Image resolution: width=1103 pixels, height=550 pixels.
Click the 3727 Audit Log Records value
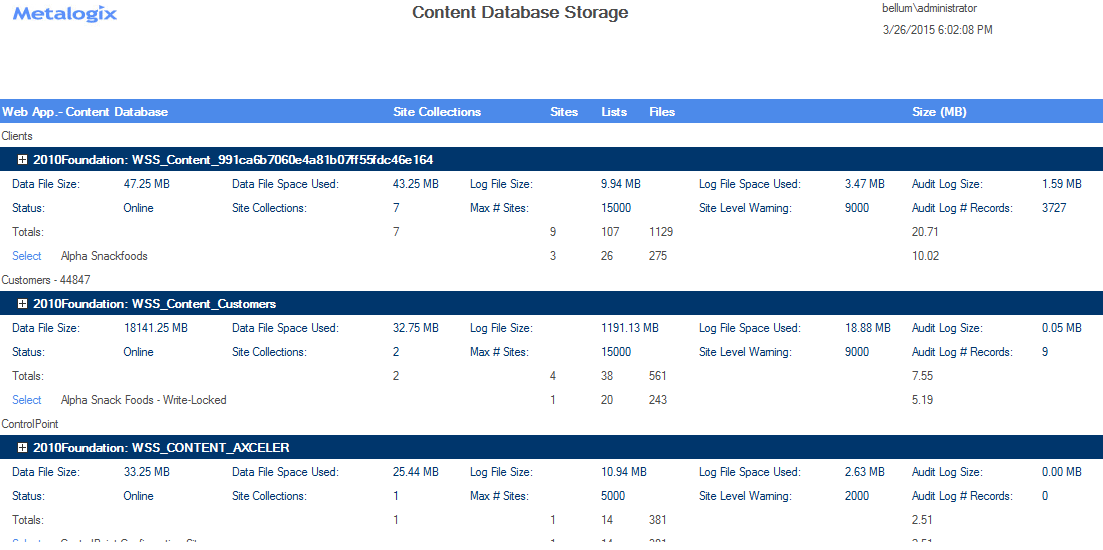[1053, 208]
